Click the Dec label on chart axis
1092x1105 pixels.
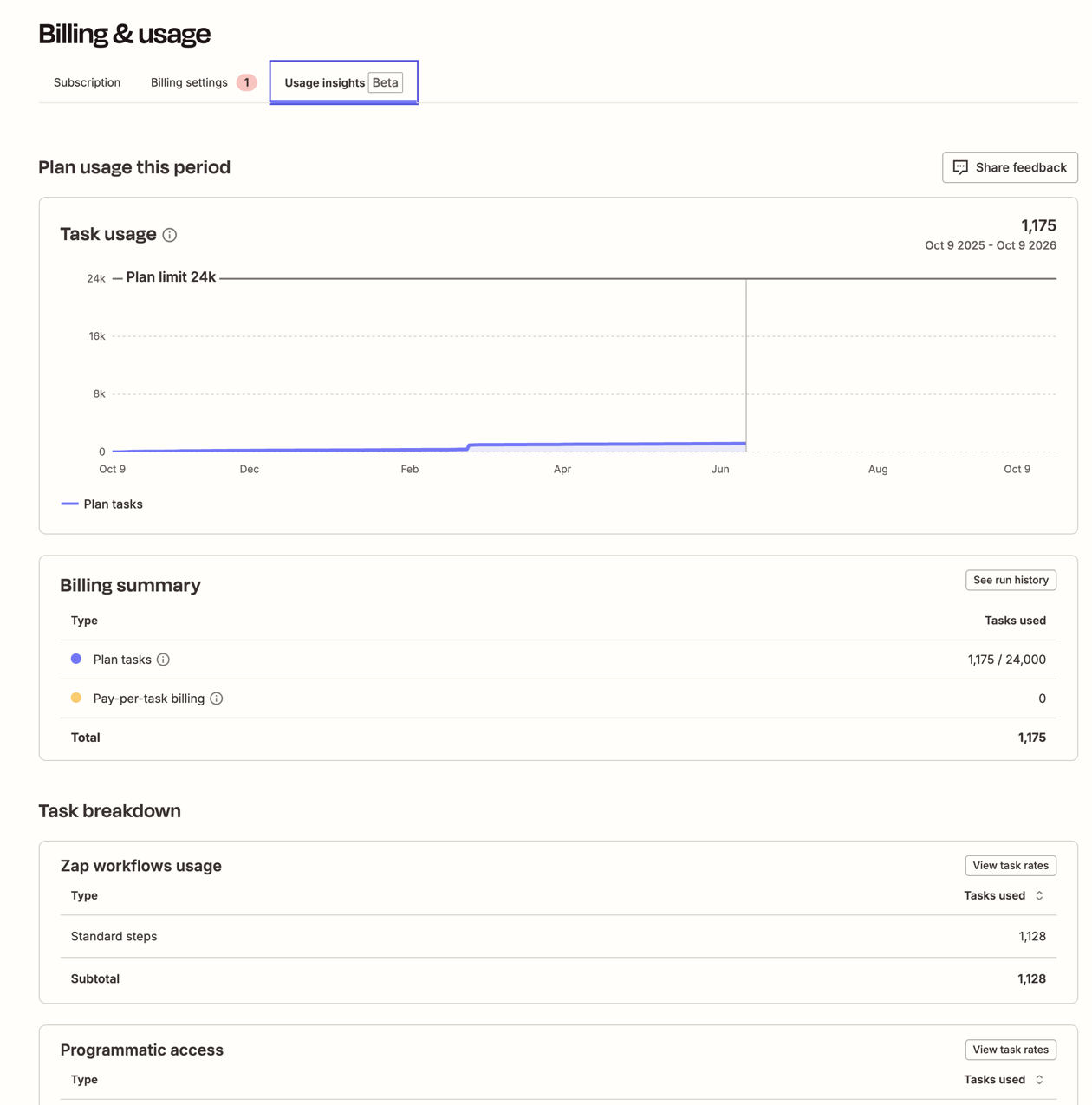(x=250, y=469)
